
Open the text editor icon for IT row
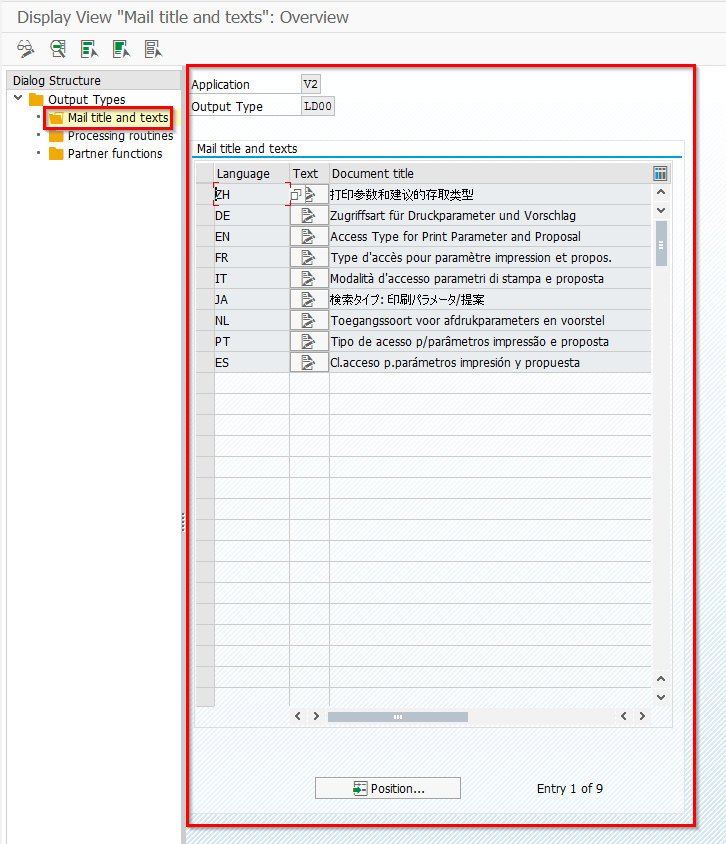(x=309, y=278)
